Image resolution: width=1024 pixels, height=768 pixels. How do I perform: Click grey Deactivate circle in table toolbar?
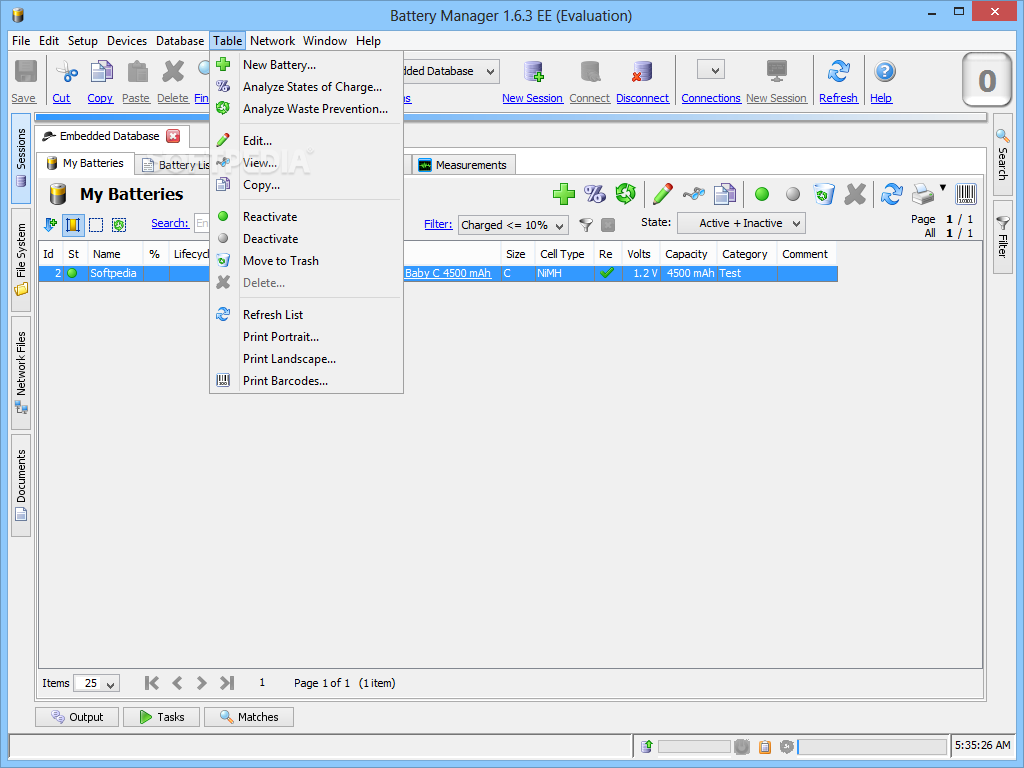pos(793,194)
